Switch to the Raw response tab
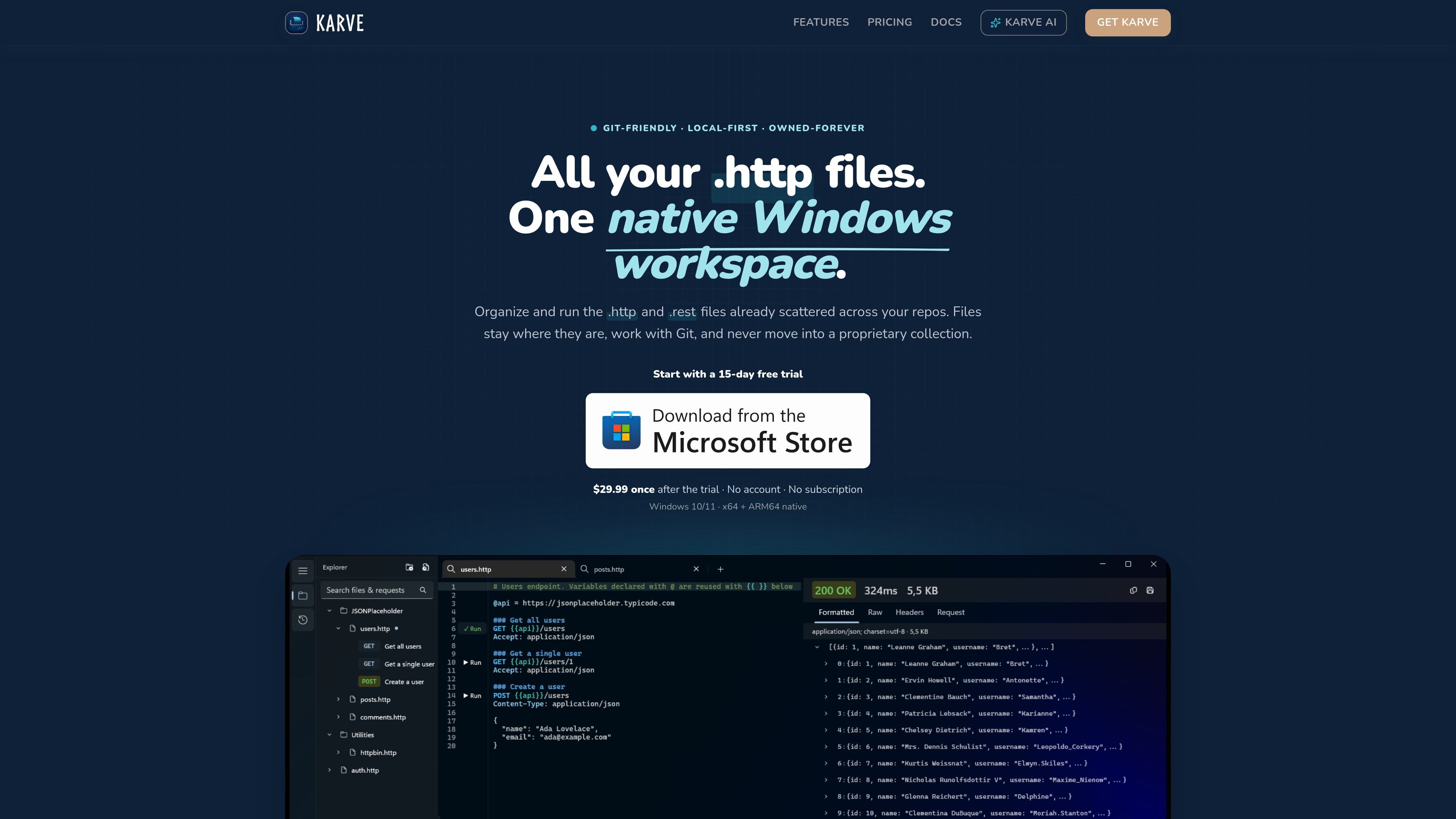Screen dimensions: 1456x819 875,613
